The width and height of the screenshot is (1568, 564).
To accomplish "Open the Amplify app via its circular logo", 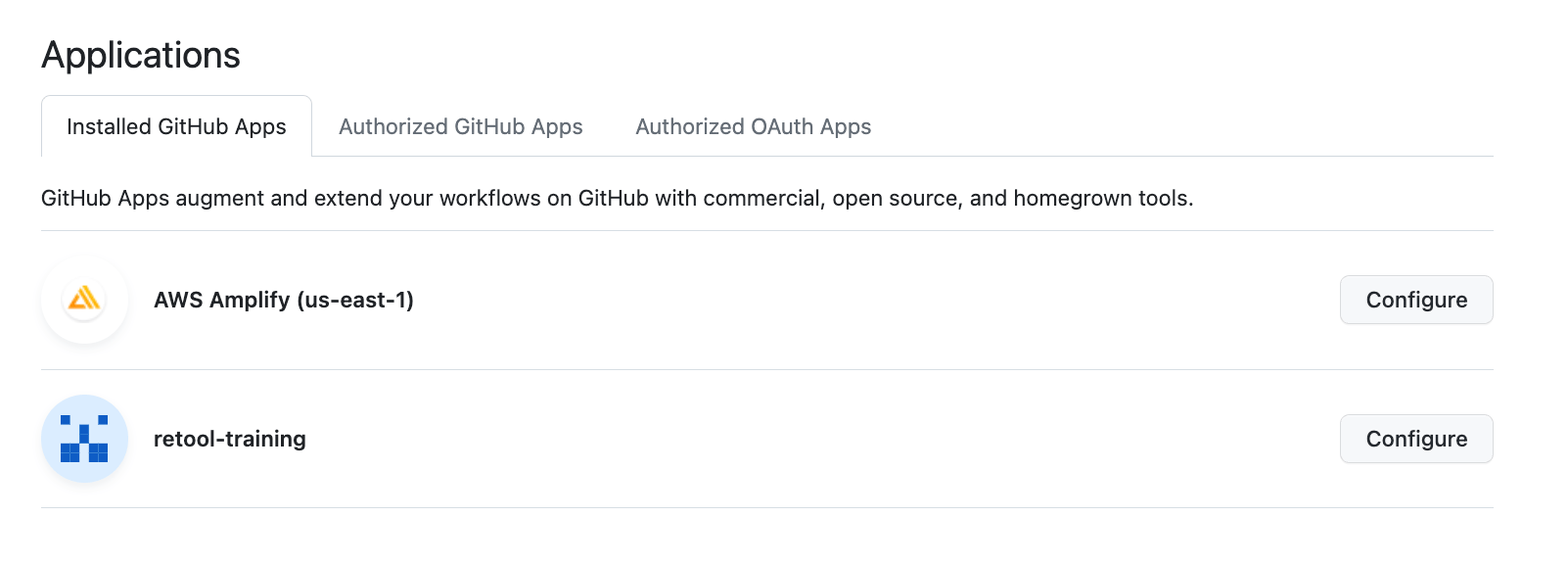I will (x=84, y=300).
